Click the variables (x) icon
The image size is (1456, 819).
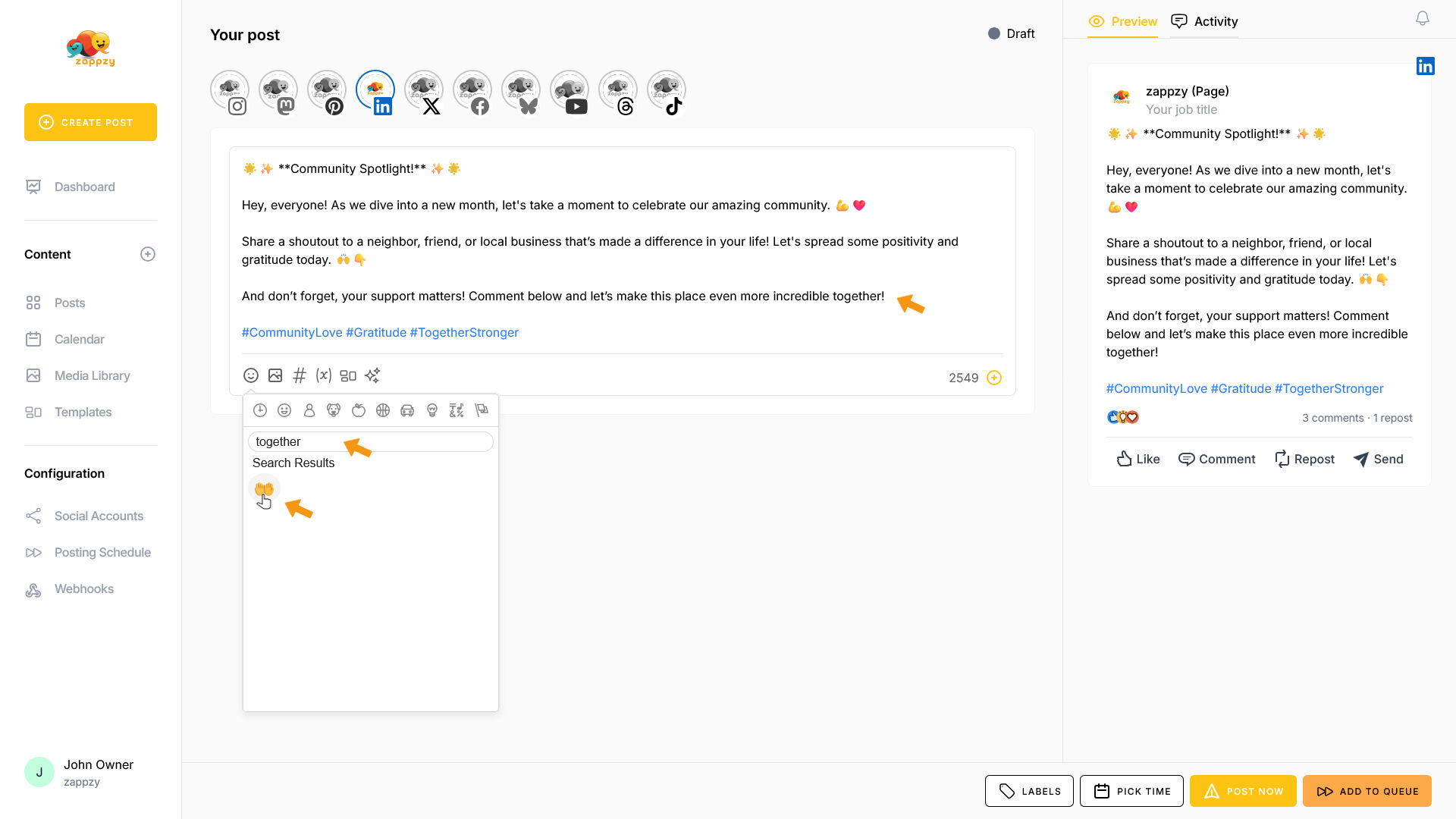324,375
